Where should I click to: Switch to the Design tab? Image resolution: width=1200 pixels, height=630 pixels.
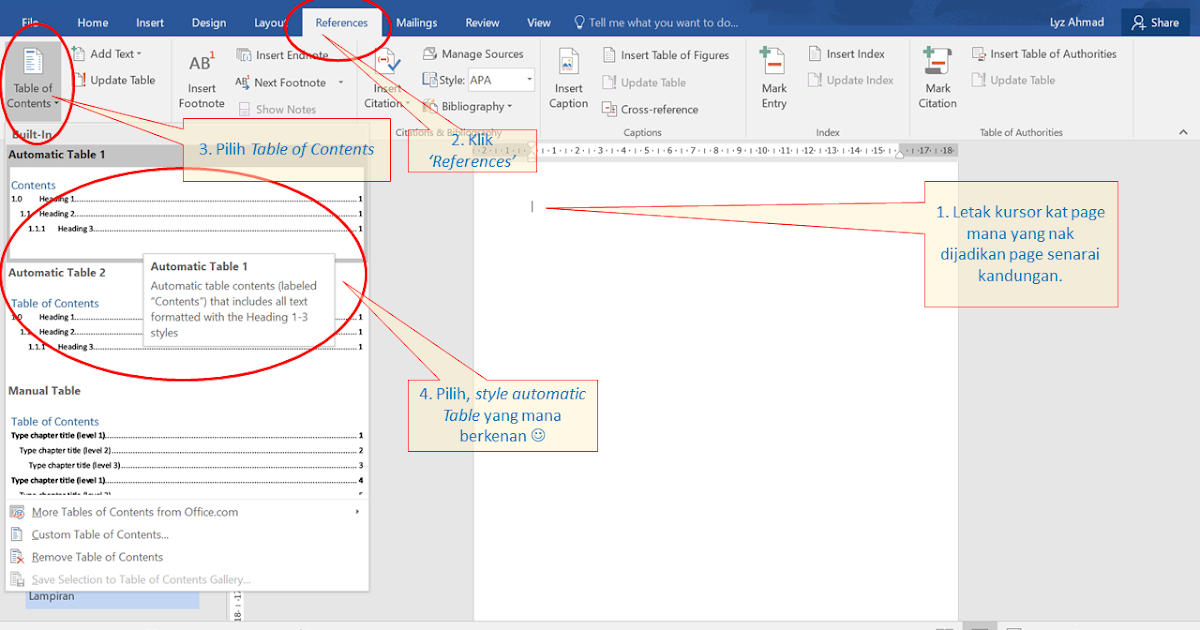coord(209,22)
